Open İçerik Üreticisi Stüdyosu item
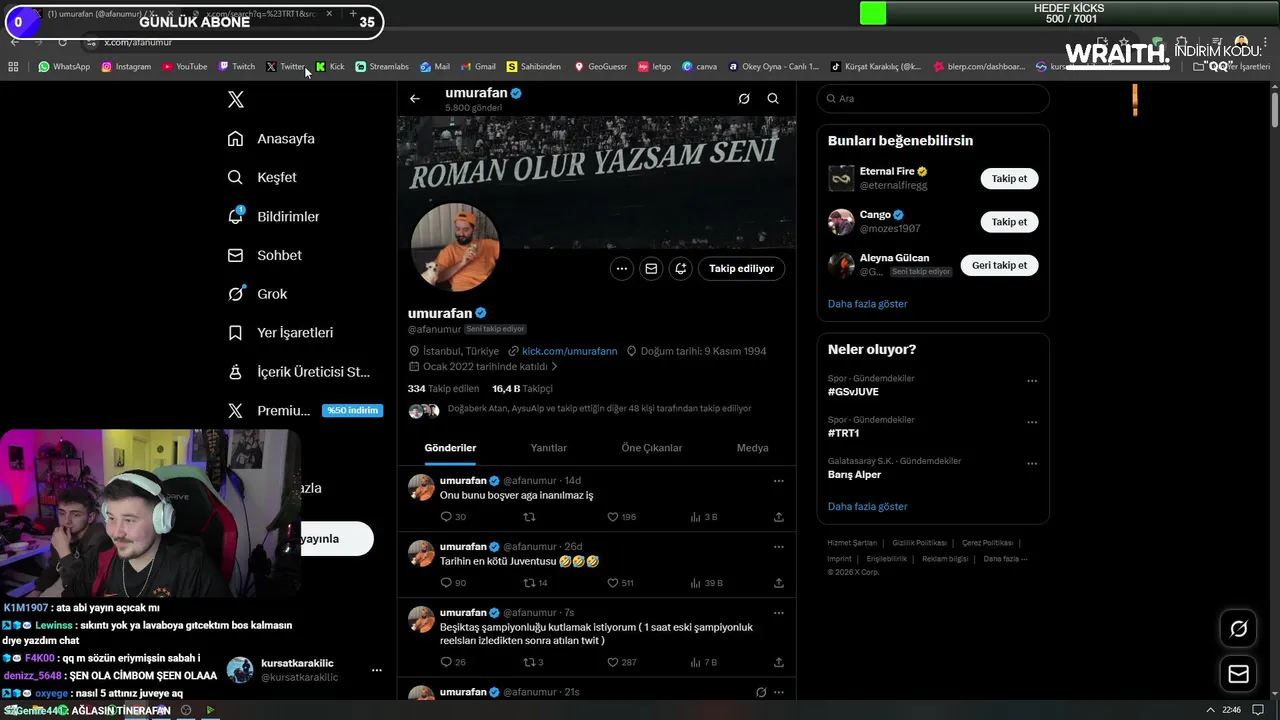Image resolution: width=1280 pixels, height=720 pixels. tap(299, 371)
